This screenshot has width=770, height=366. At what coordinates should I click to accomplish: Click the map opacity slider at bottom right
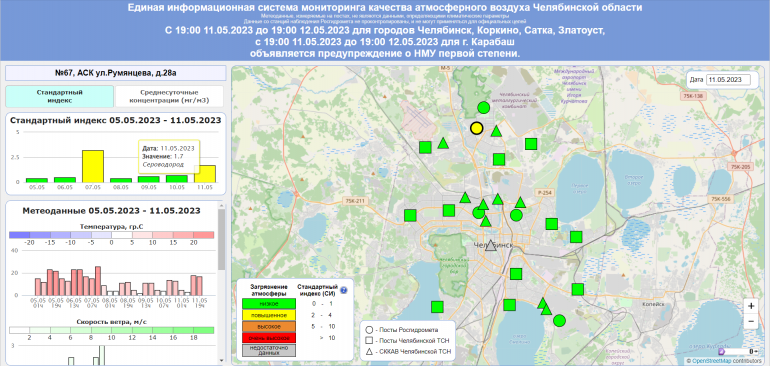[738, 352]
